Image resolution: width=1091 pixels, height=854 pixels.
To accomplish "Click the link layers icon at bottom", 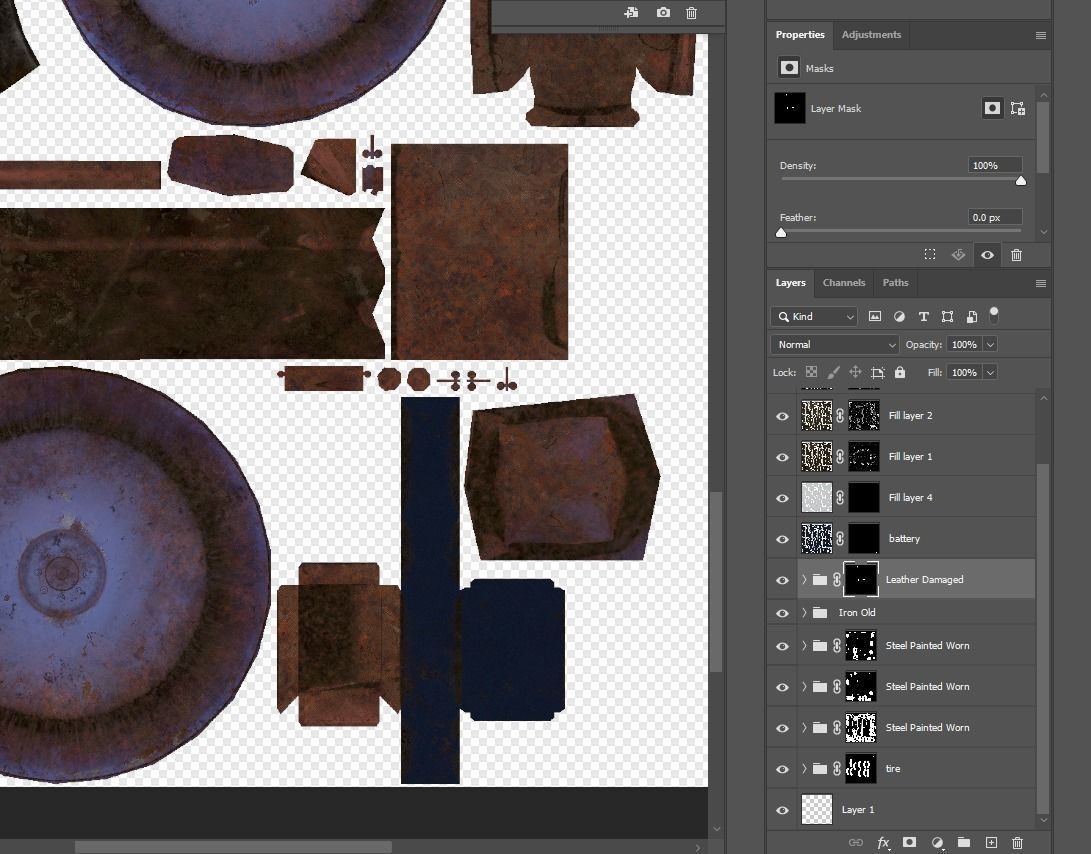I will click(856, 843).
